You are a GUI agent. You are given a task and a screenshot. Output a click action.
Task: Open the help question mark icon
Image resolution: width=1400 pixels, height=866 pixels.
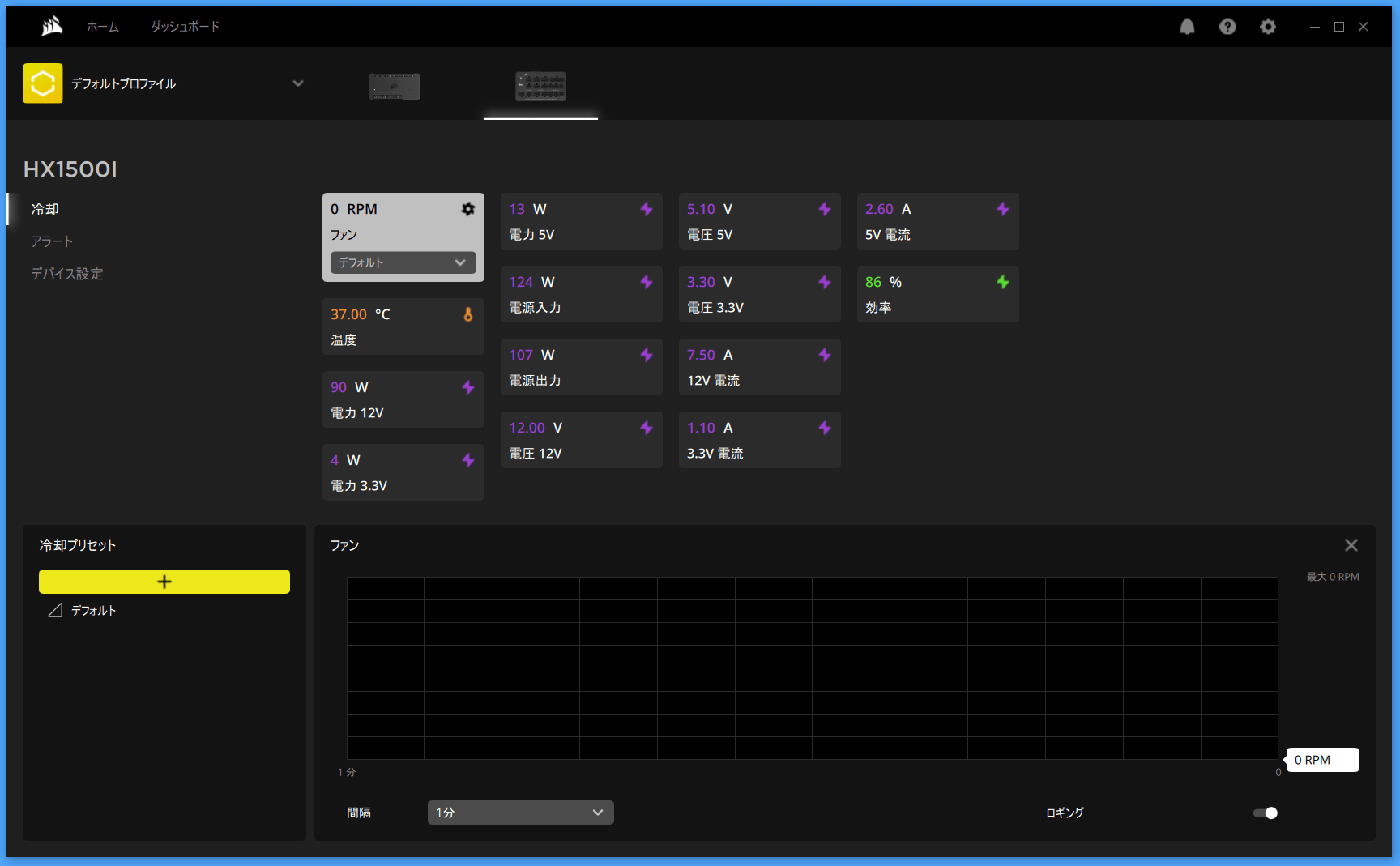tap(1227, 27)
